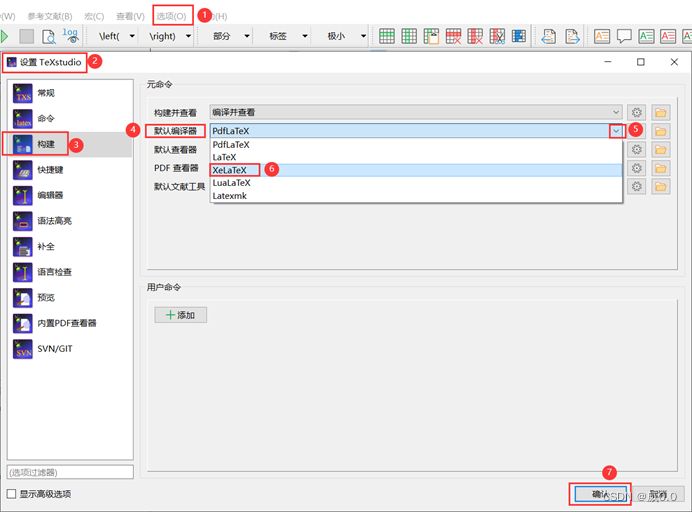Screen dimensions: 692x512
Task: Open the 极小 font size dropdown
Action: click(x=363, y=36)
